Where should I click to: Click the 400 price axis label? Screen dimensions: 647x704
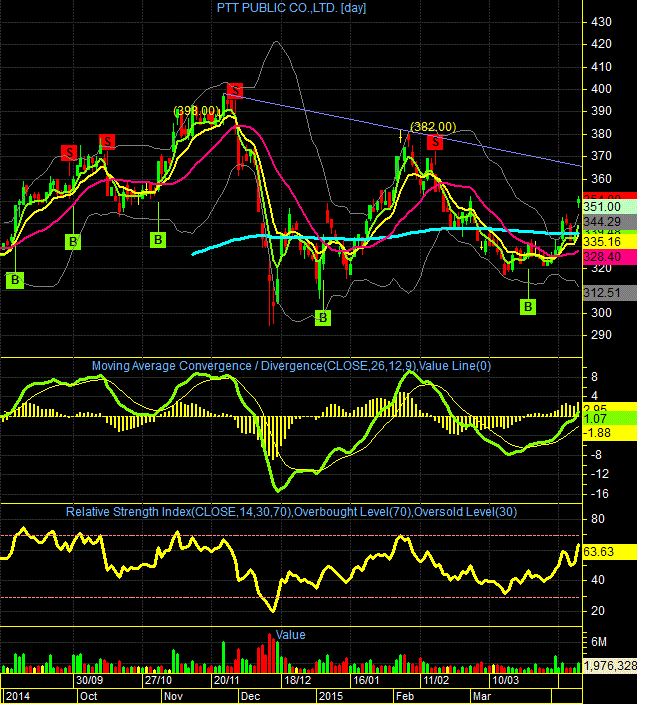[x=601, y=89]
